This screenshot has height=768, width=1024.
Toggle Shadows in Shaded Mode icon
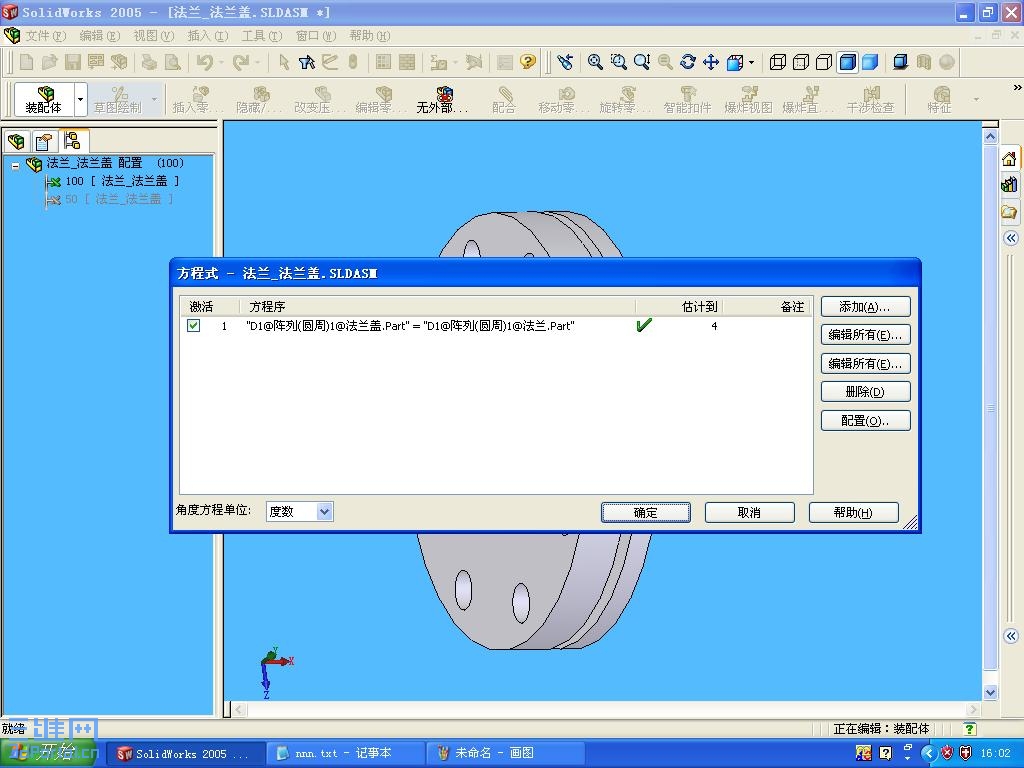901,62
